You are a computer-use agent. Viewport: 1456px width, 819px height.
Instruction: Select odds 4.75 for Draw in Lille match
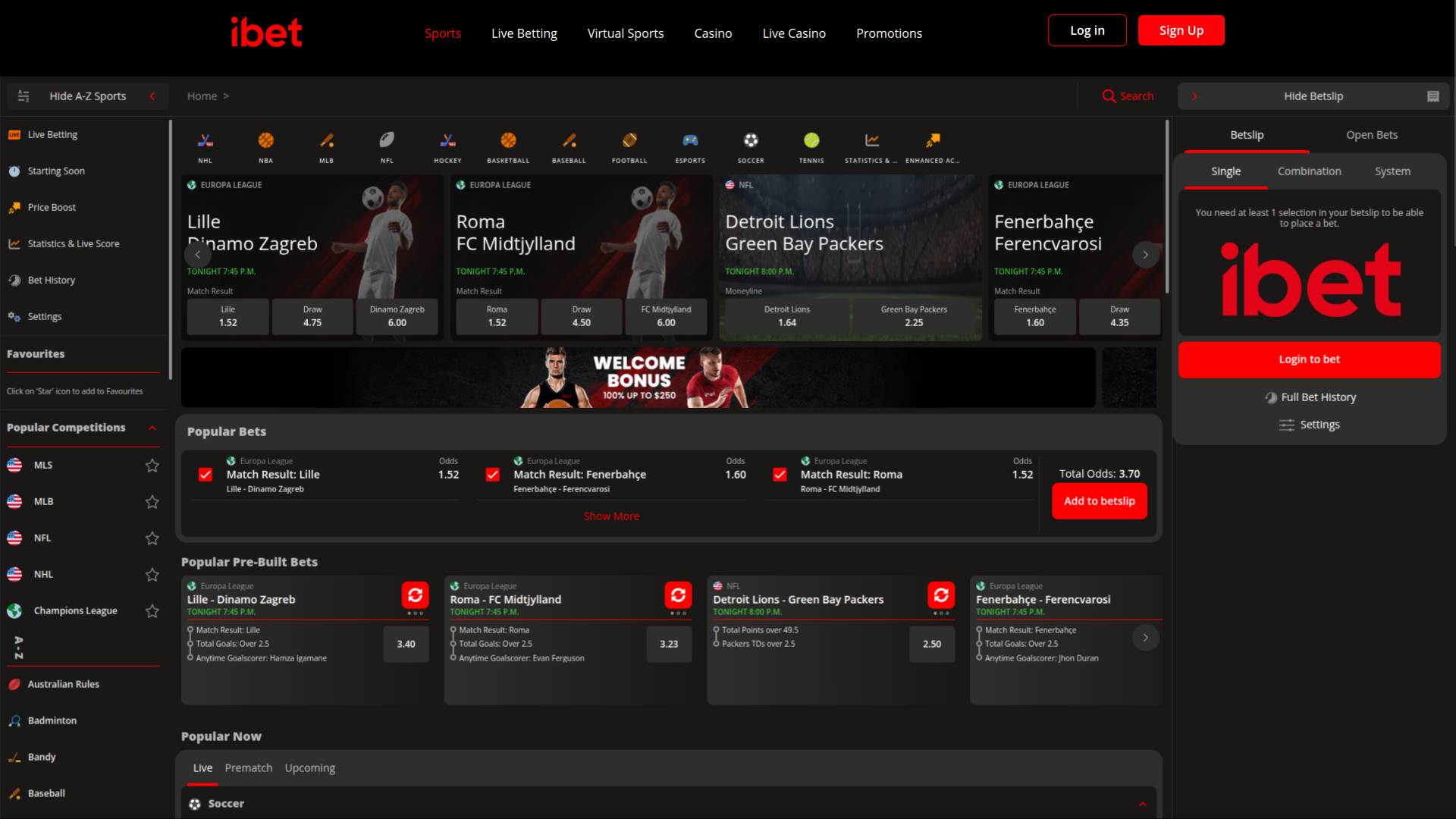pos(312,316)
